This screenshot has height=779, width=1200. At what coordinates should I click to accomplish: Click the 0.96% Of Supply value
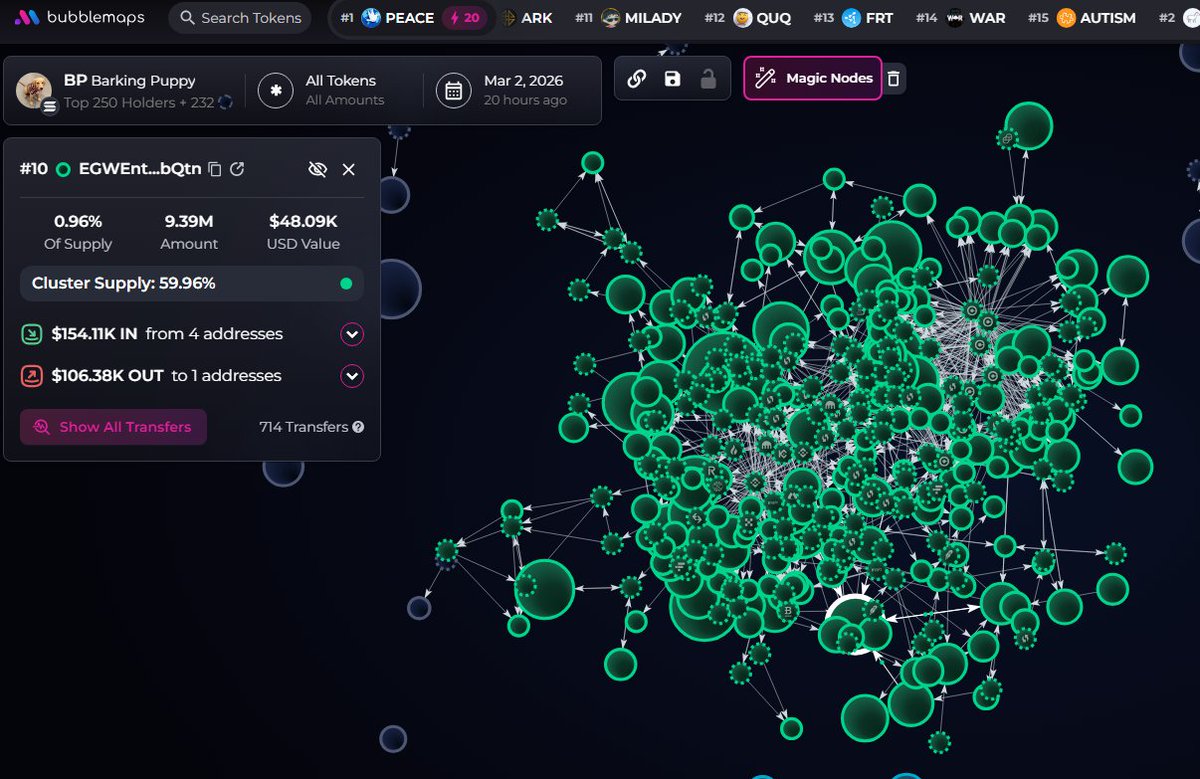[78, 221]
